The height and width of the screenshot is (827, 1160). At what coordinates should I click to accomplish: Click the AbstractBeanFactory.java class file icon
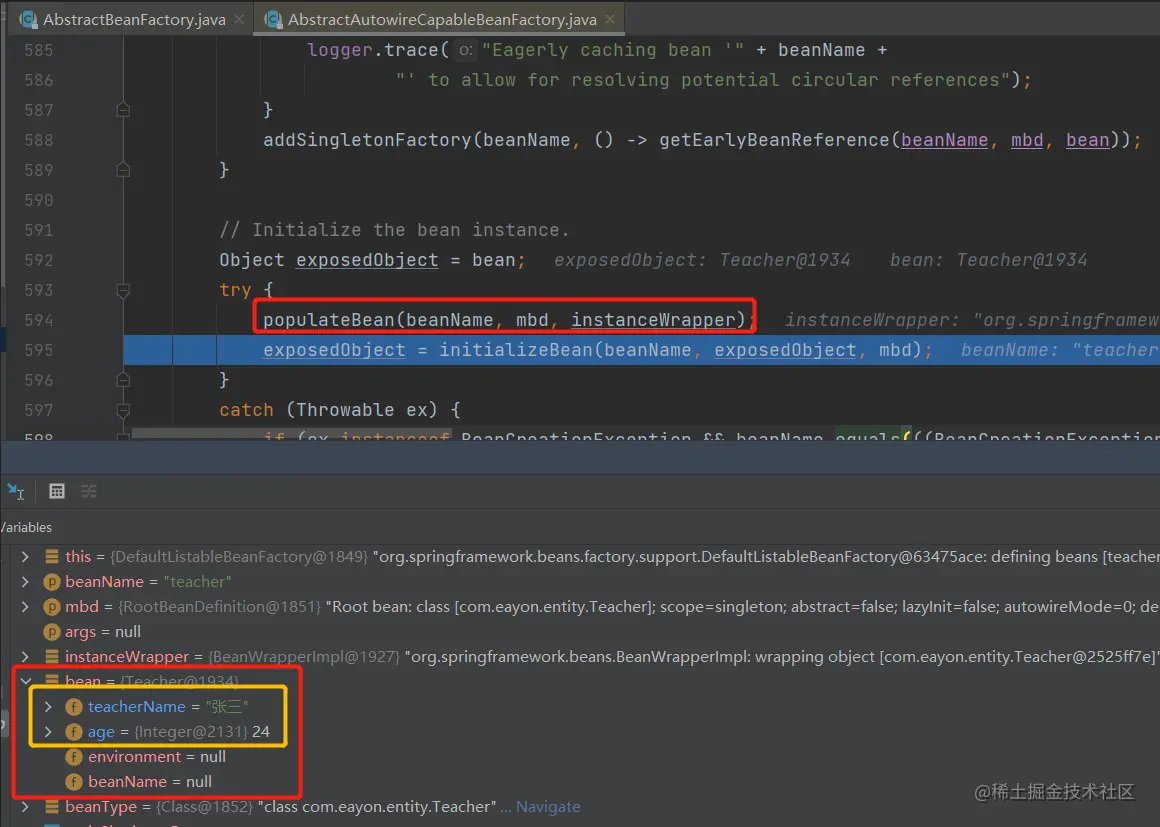[x=29, y=19]
